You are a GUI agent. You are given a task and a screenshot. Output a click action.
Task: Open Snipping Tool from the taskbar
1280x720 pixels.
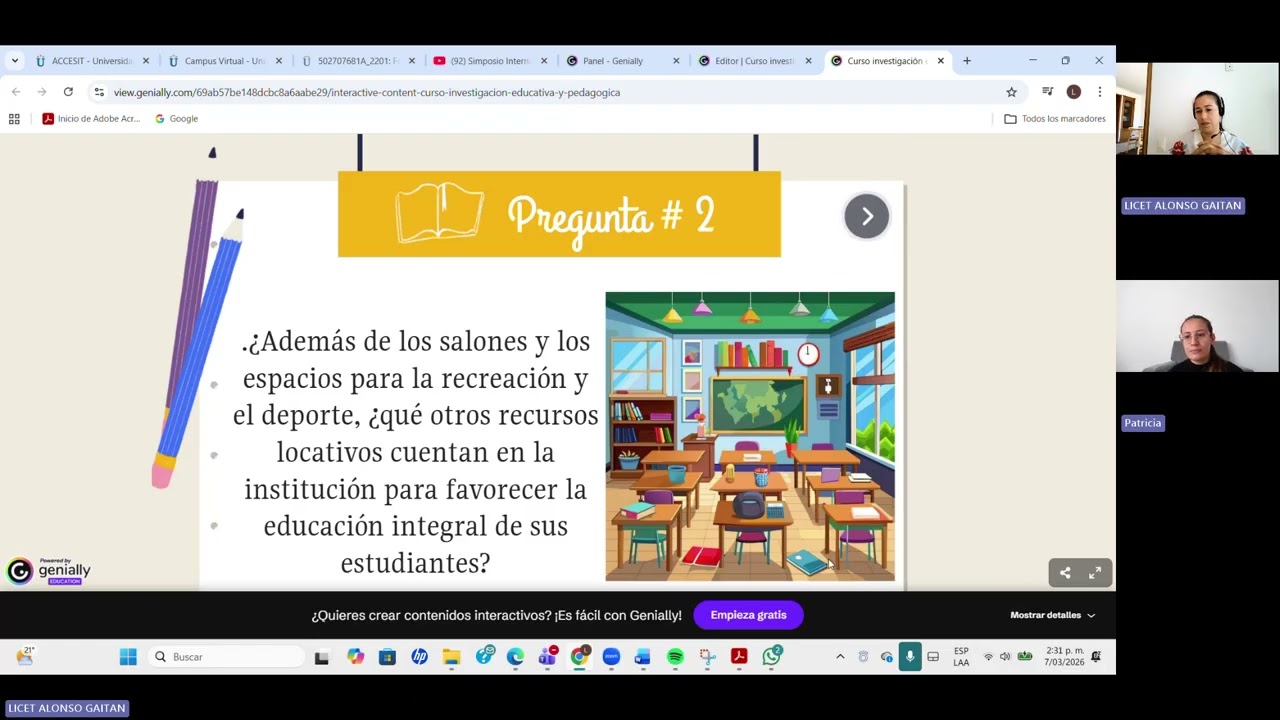(707, 657)
